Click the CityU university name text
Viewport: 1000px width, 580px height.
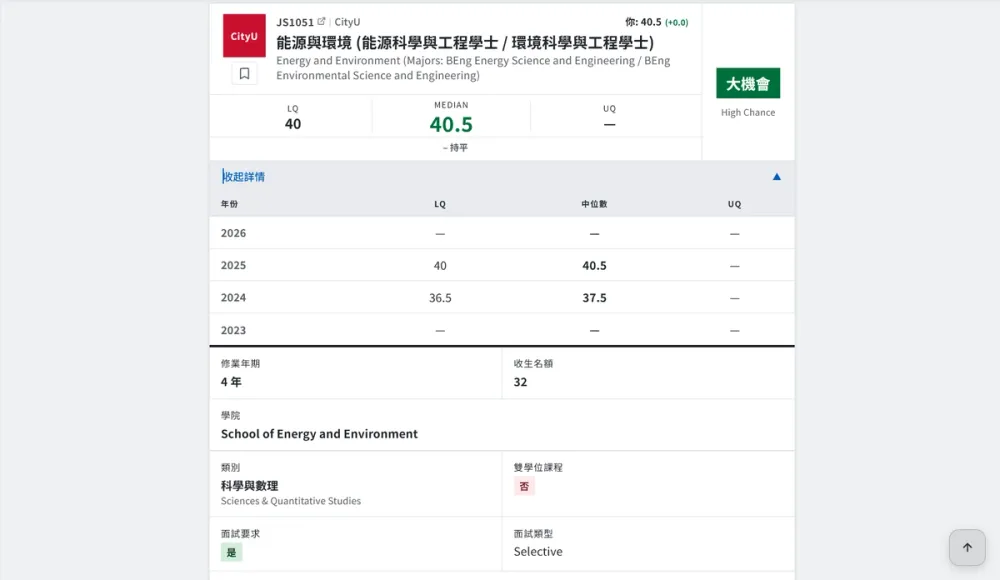tap(348, 22)
